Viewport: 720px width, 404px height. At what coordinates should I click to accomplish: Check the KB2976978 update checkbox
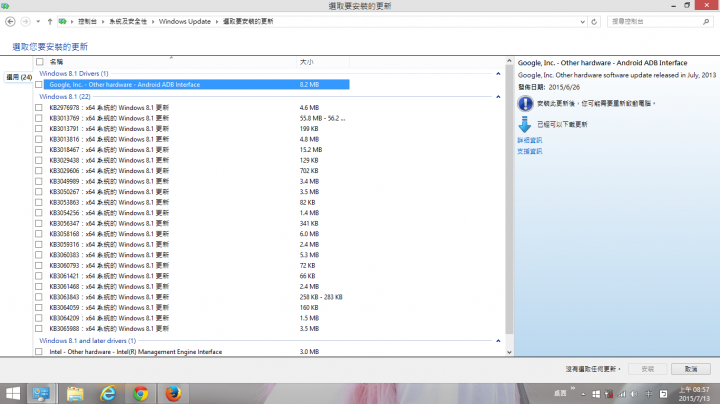point(39,107)
